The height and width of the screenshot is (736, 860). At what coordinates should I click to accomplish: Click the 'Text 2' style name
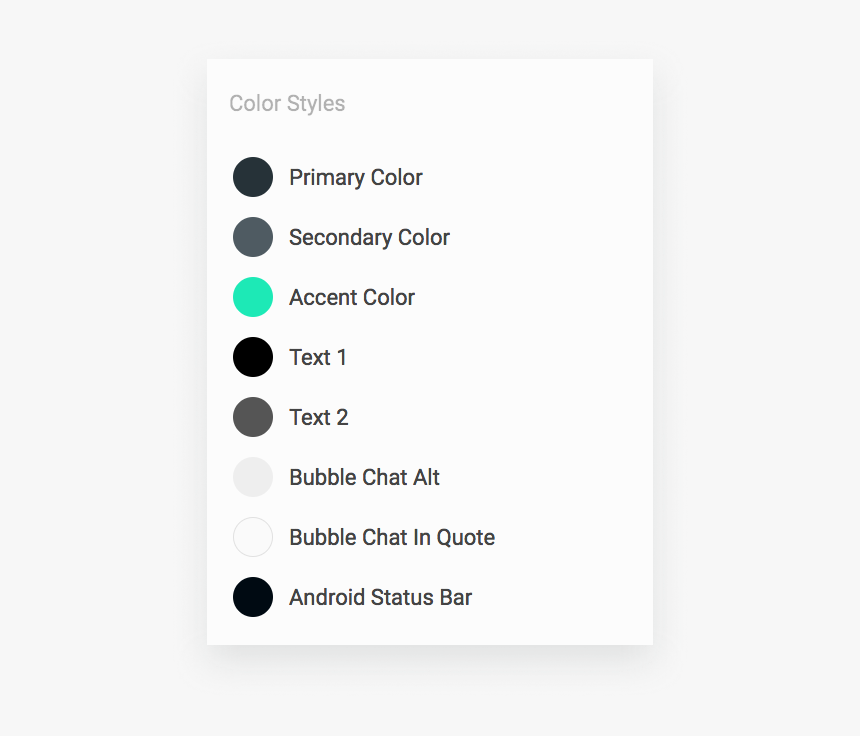[319, 417]
